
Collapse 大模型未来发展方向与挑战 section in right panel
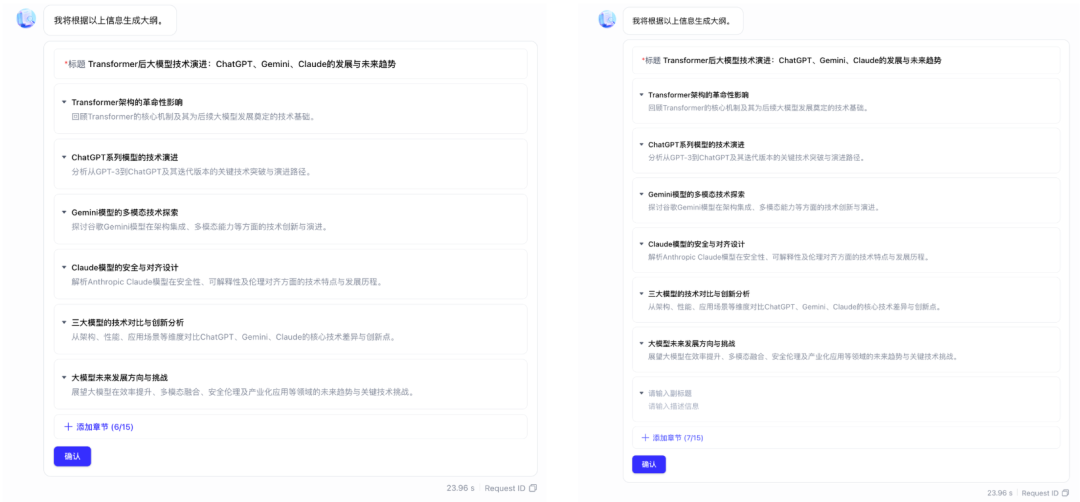[x=641, y=343]
